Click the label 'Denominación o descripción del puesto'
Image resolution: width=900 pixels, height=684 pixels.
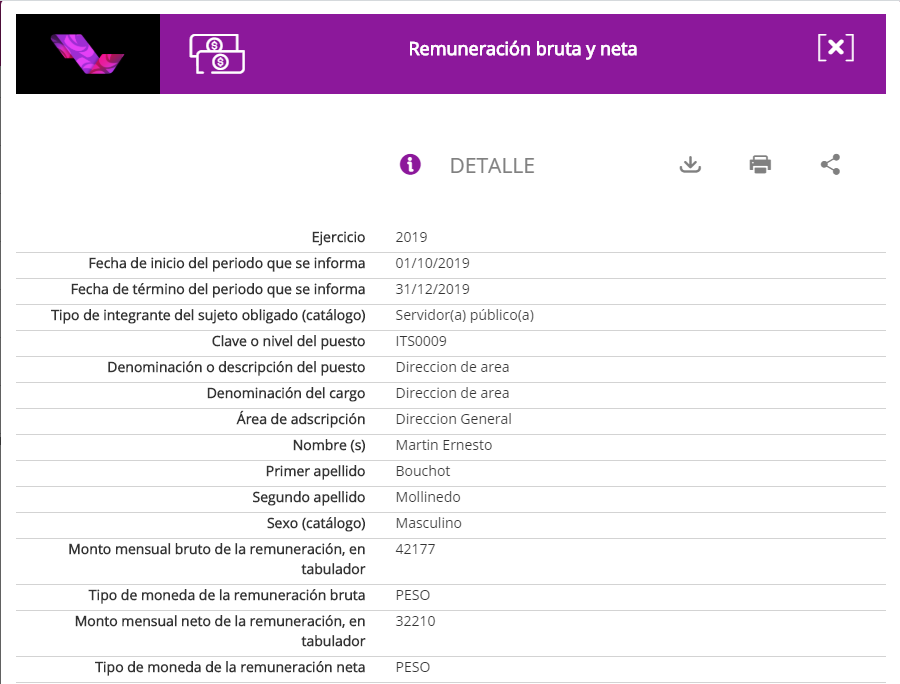coord(236,367)
